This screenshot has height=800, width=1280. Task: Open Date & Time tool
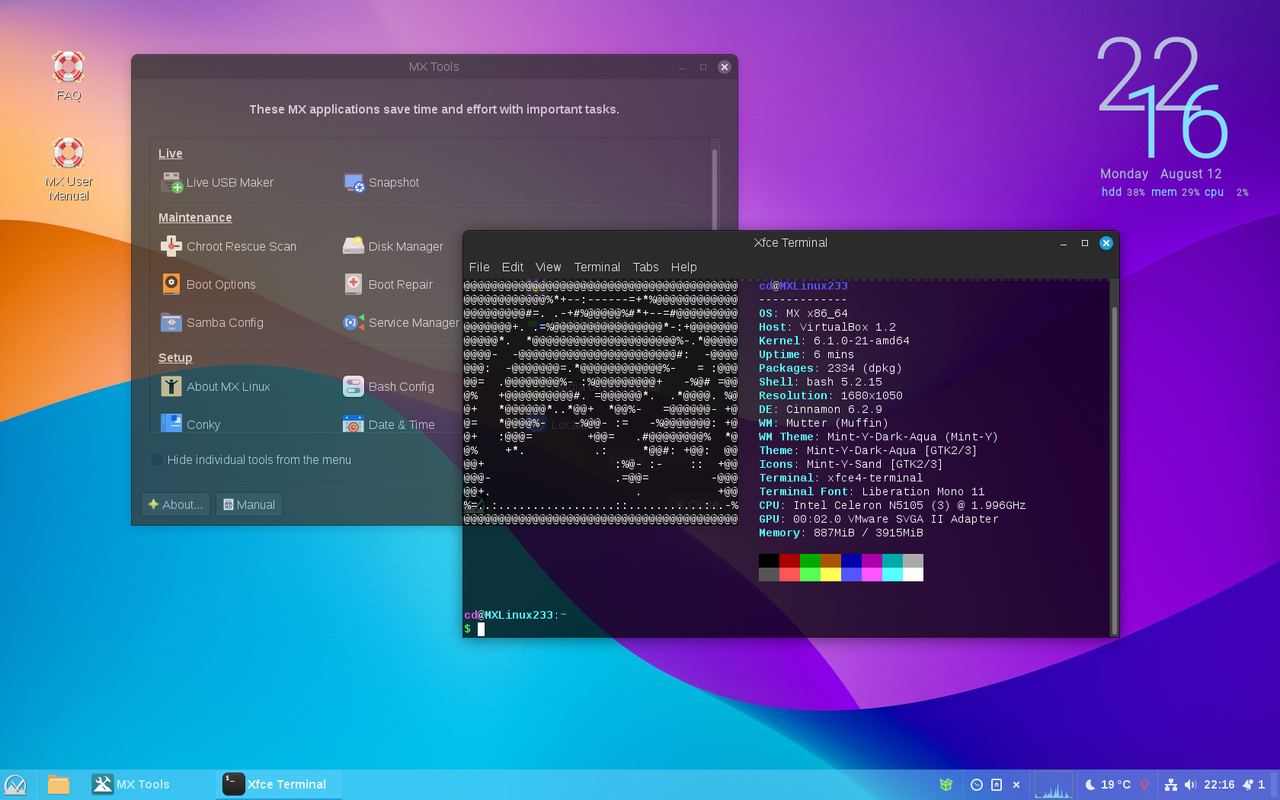(388, 424)
